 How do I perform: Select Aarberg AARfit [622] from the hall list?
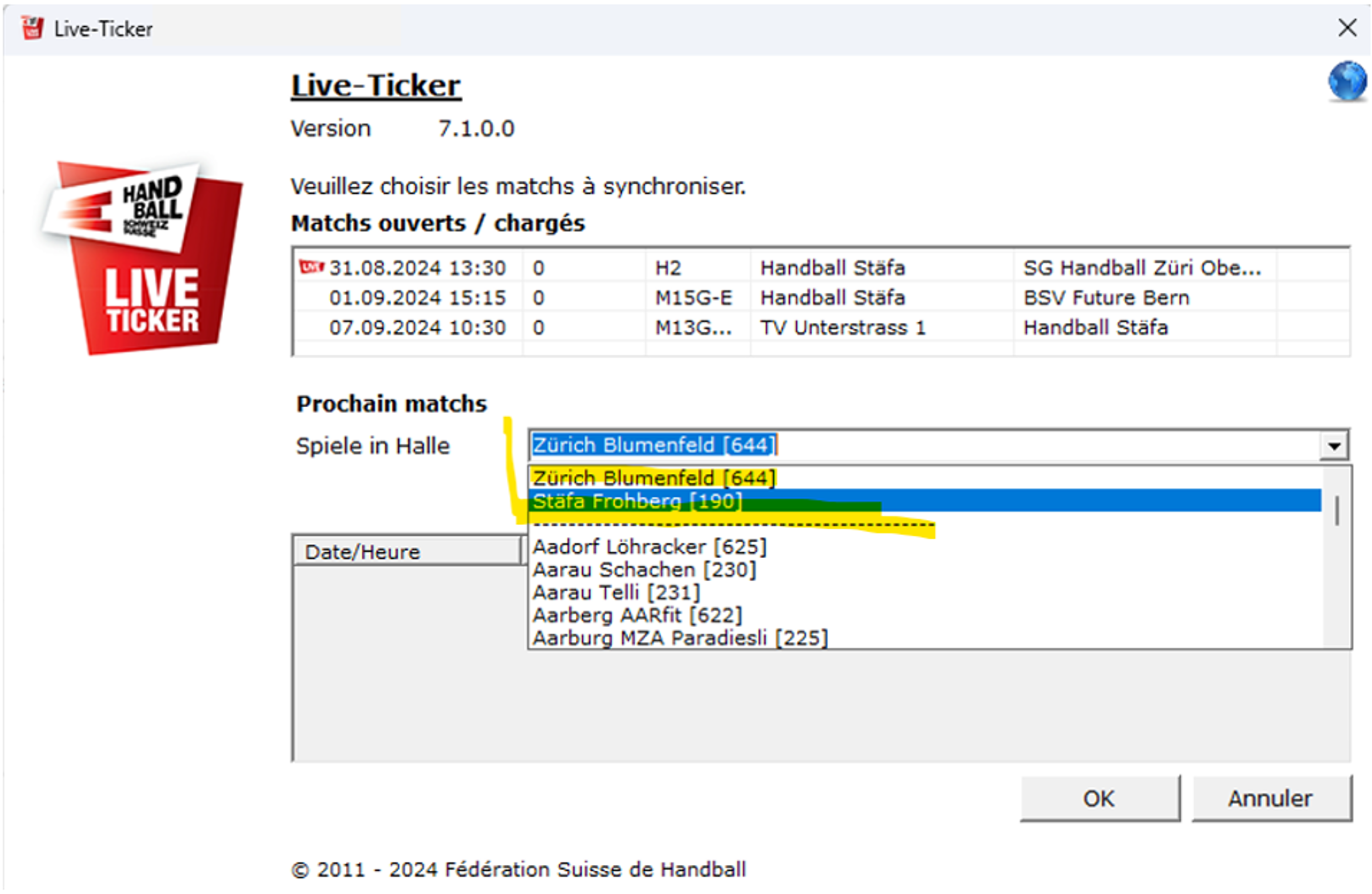637,615
